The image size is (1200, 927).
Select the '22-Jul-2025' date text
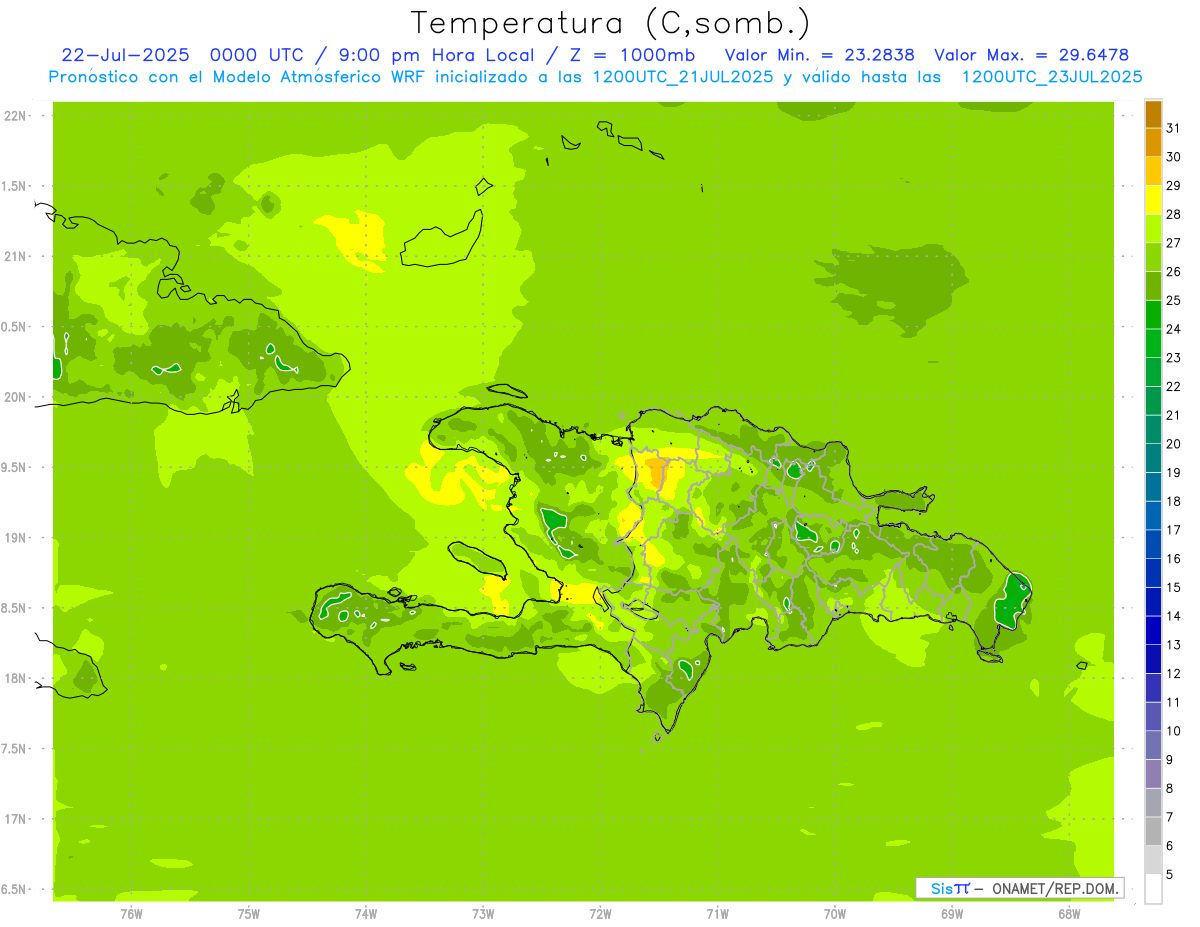click(x=125, y=55)
